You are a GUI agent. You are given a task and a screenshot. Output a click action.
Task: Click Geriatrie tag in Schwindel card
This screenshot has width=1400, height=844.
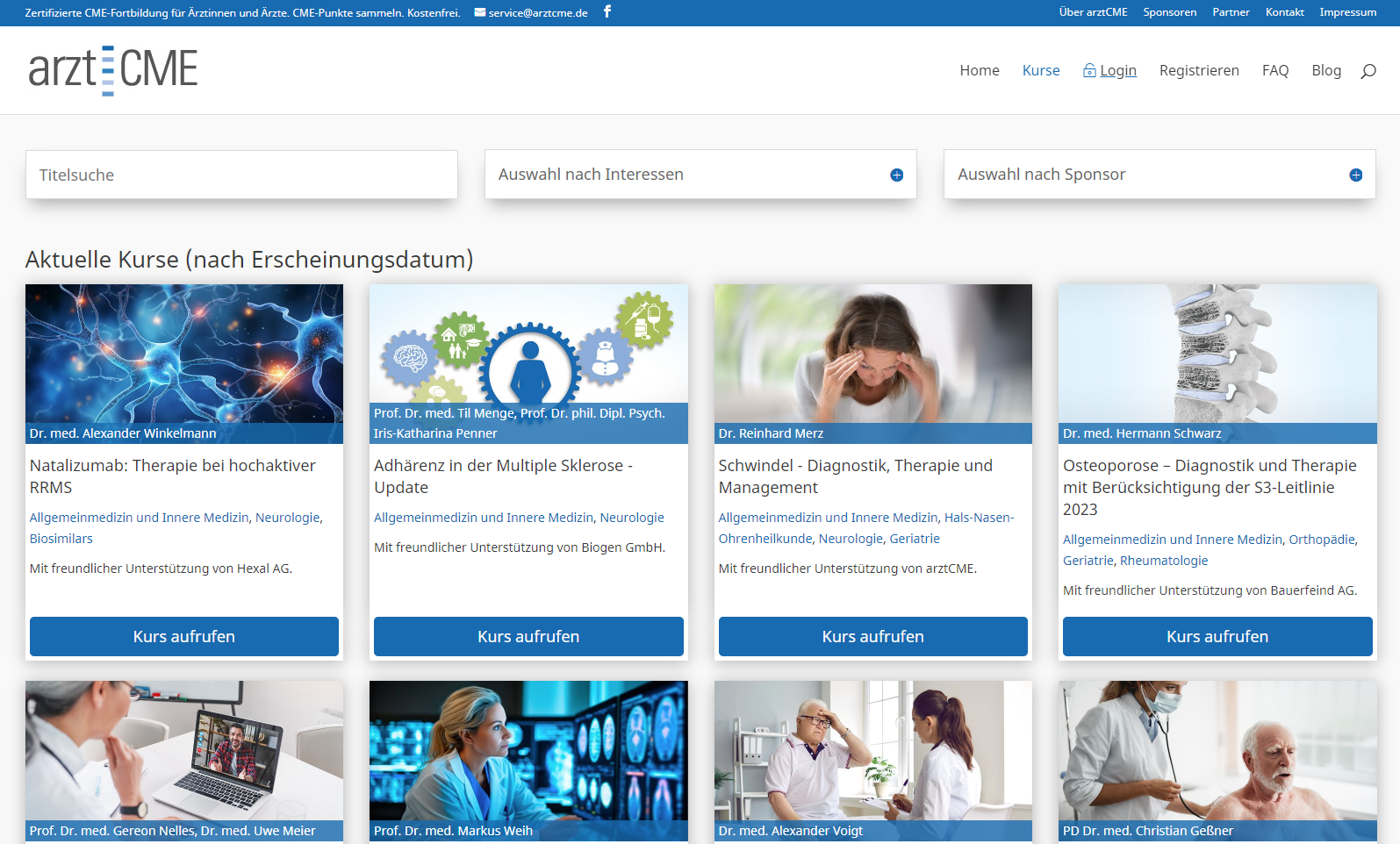pyautogui.click(x=915, y=539)
